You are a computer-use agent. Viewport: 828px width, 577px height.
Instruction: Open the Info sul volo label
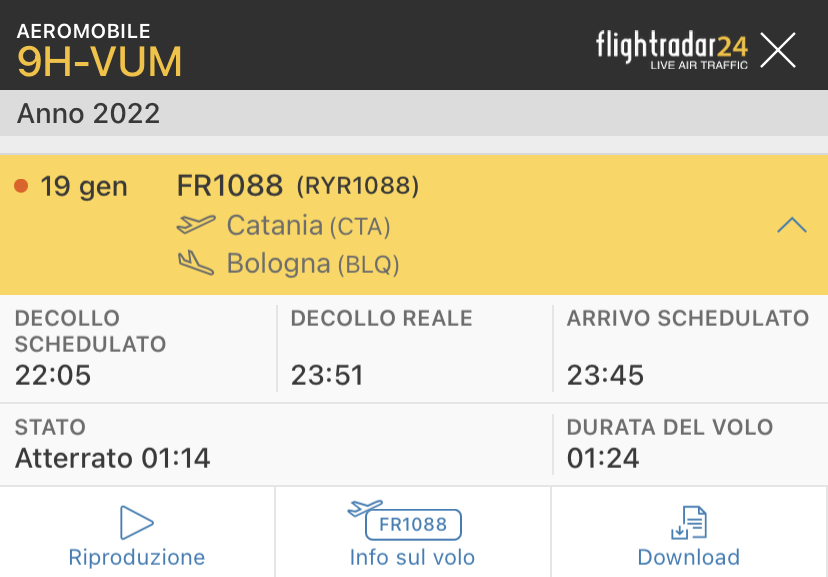point(412,557)
